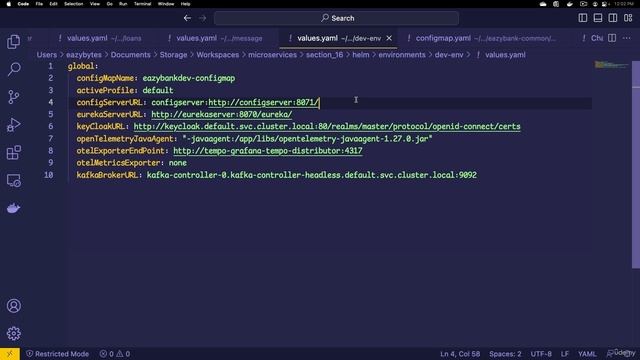The width and height of the screenshot is (640, 360).
Task: Click the Docker whale menu bar icon
Action: 569,4
